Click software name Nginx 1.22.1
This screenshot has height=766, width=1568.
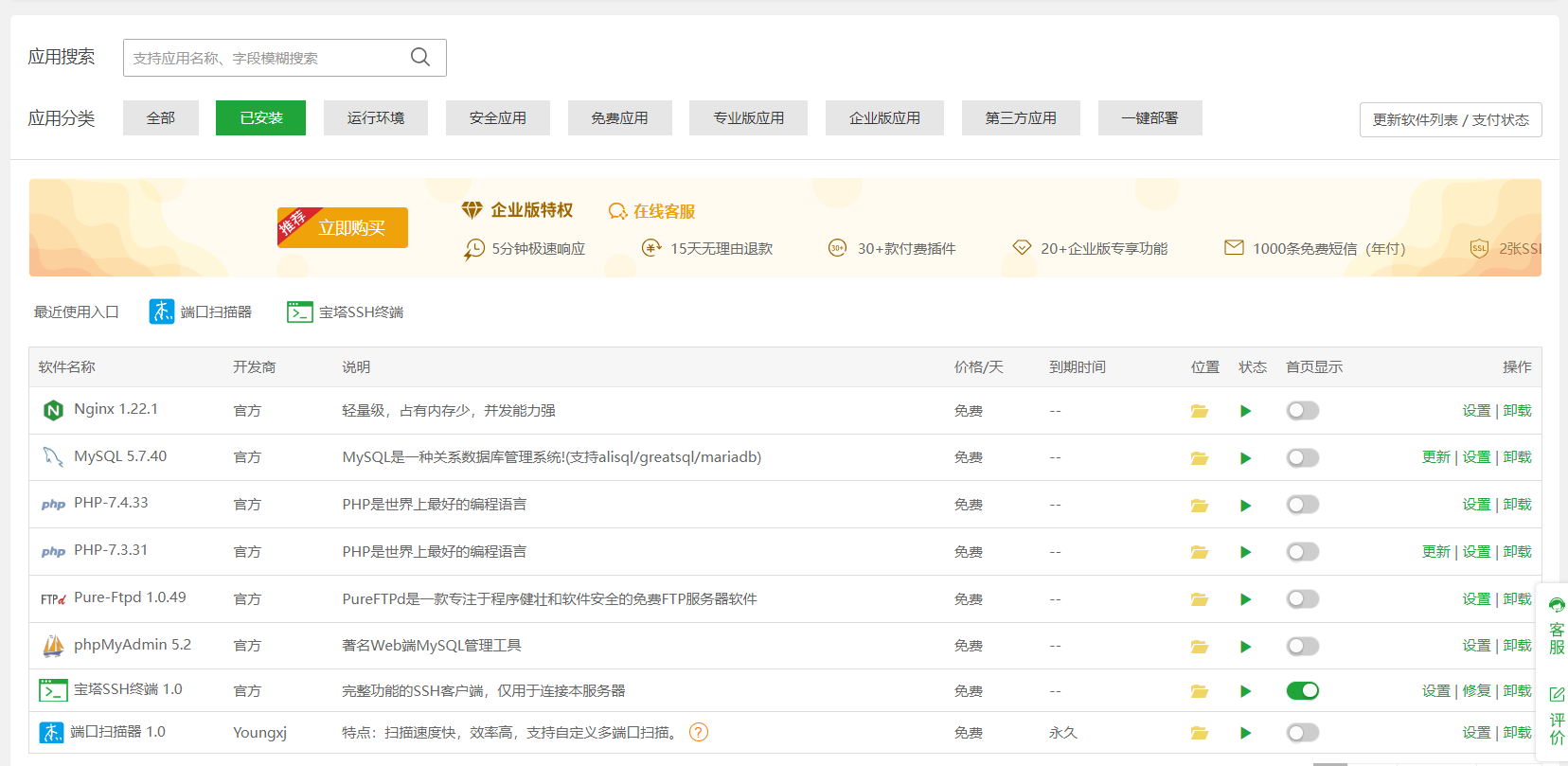tap(116, 409)
